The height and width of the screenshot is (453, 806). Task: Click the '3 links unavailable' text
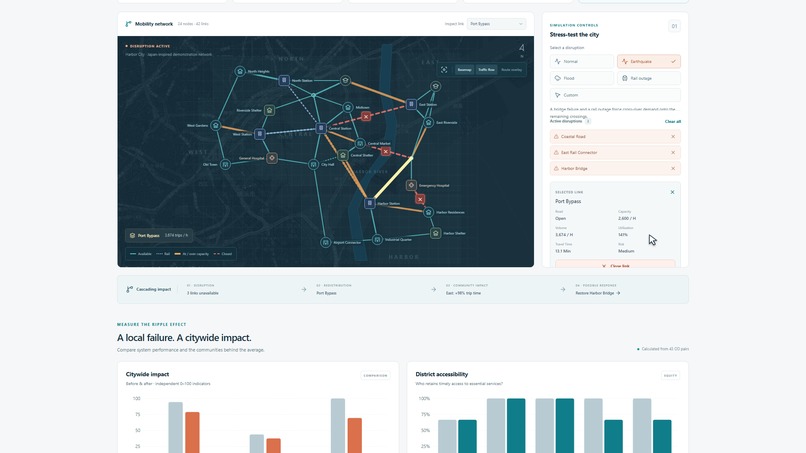click(203, 293)
